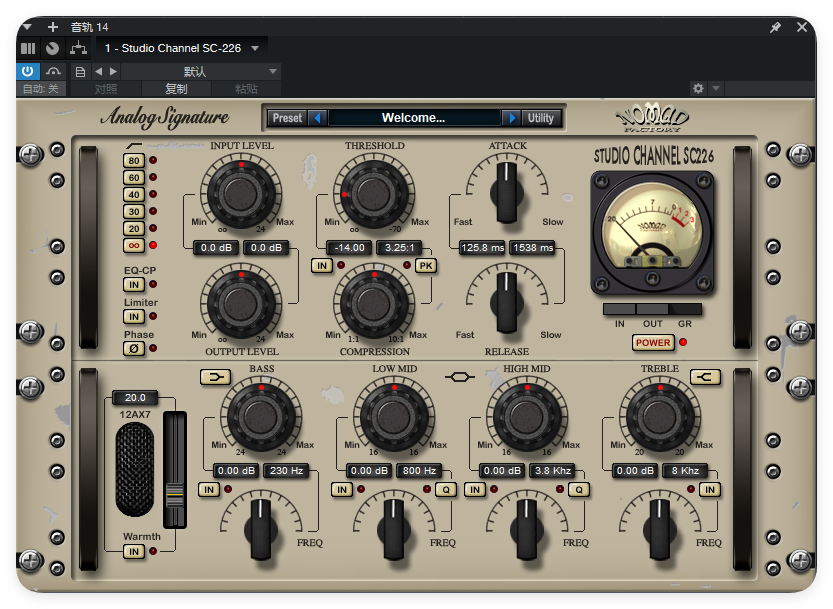Click the 复制 copy option
Viewport: 833px width, 609px height.
[x=176, y=89]
